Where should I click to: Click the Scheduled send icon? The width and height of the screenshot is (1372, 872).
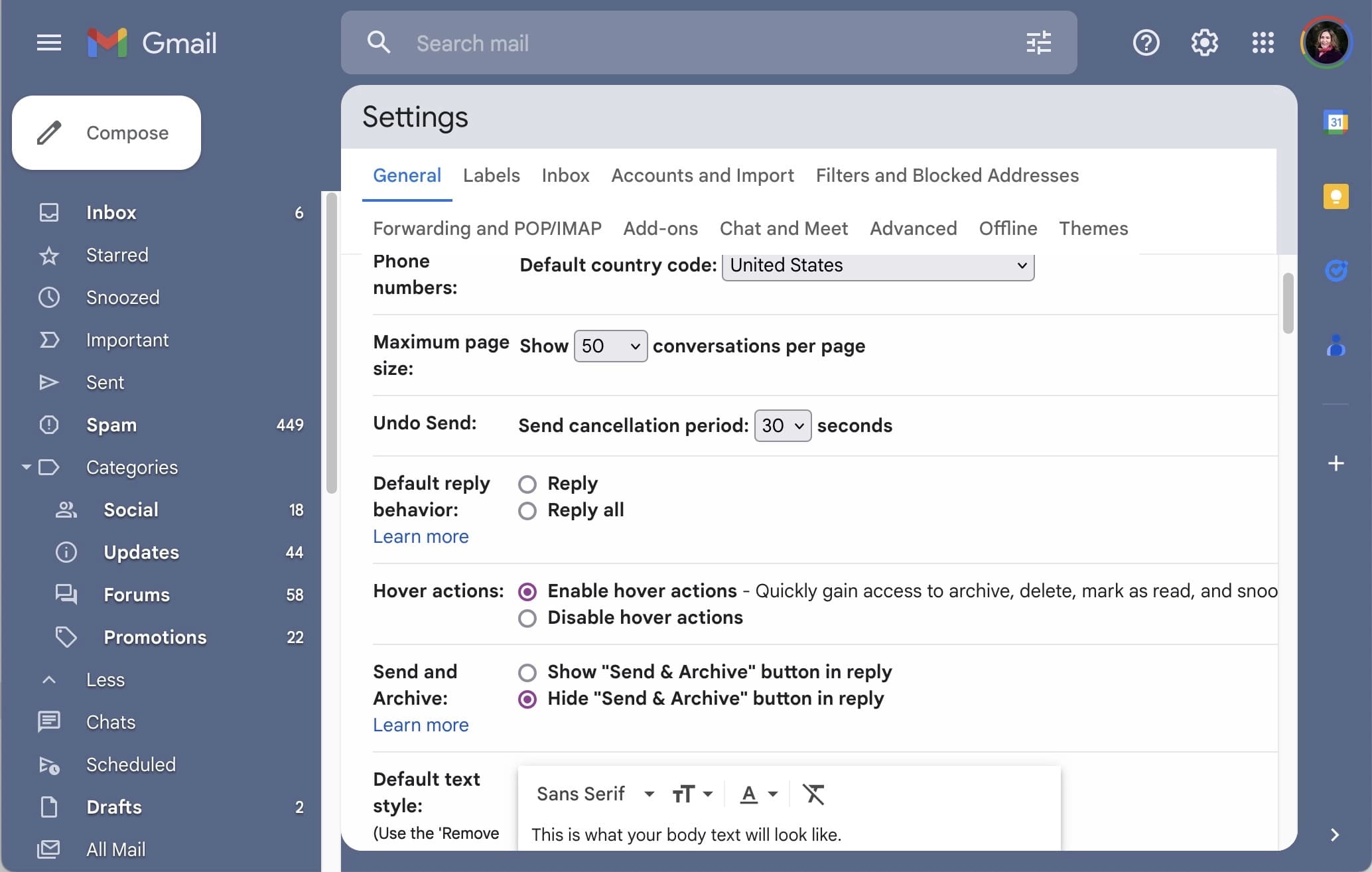click(x=49, y=764)
